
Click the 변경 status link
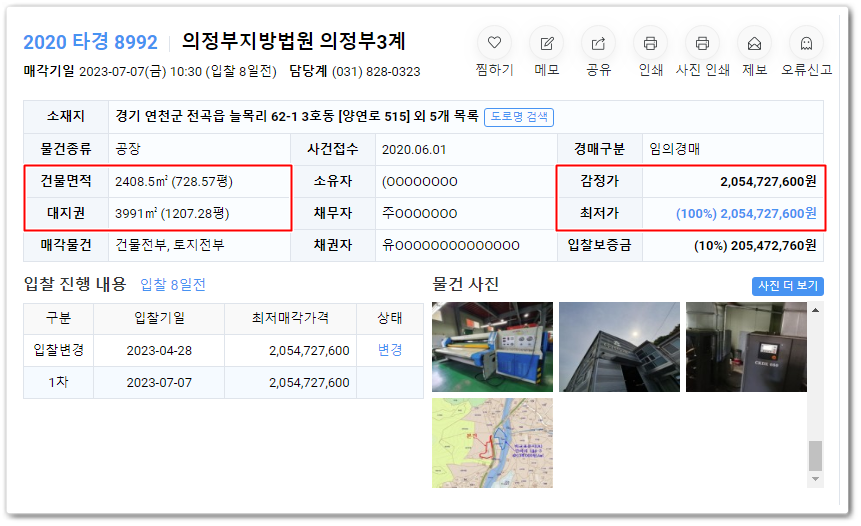[x=390, y=350]
